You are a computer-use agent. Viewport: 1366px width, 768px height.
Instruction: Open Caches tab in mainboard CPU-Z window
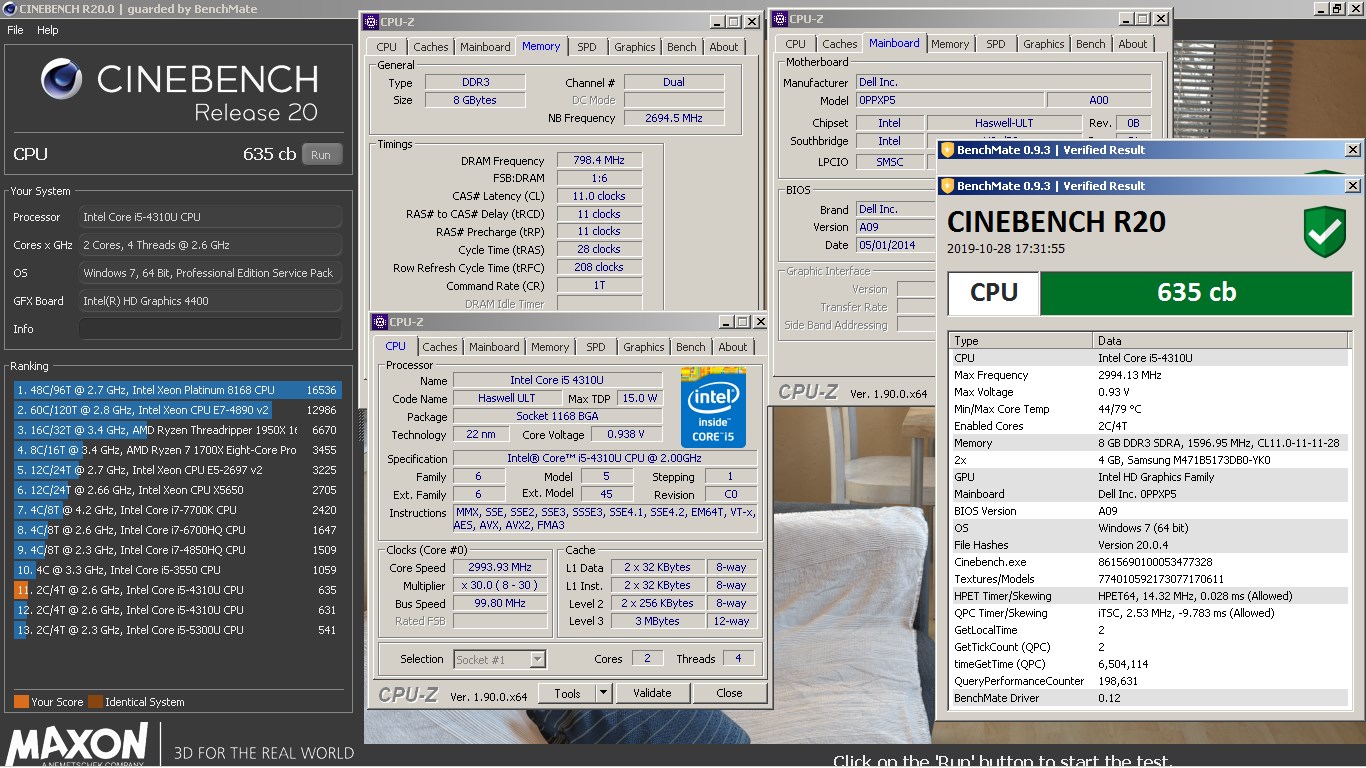[839, 44]
